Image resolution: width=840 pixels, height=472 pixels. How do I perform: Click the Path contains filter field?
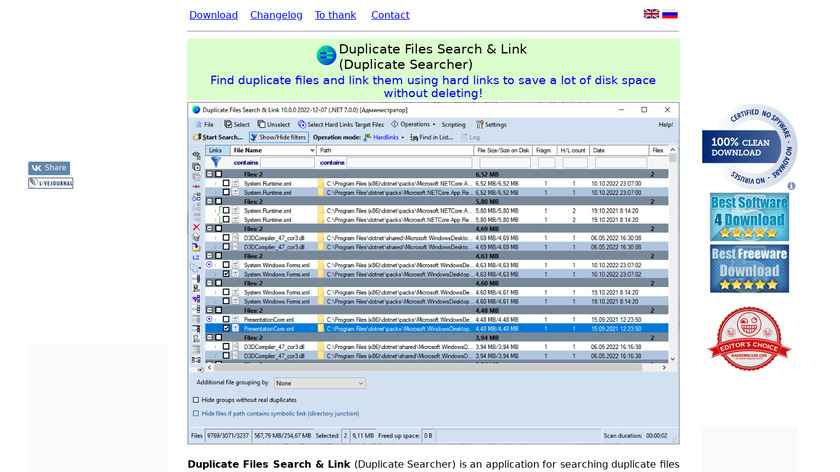point(409,162)
